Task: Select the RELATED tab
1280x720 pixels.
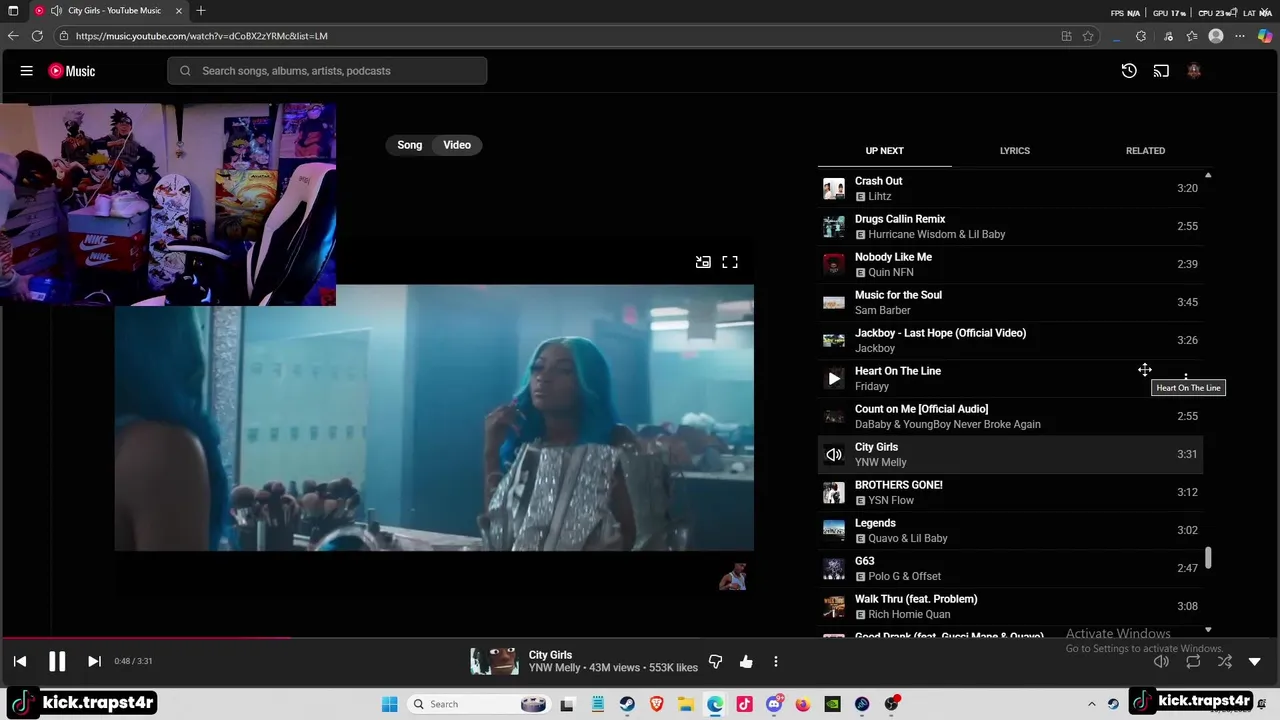Action: tap(1145, 151)
